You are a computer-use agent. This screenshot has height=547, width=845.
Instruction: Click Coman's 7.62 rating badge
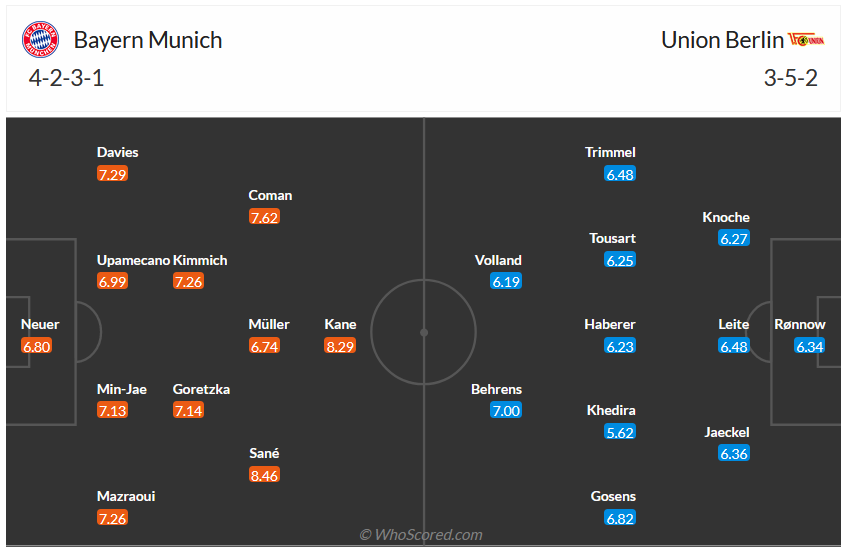click(264, 217)
